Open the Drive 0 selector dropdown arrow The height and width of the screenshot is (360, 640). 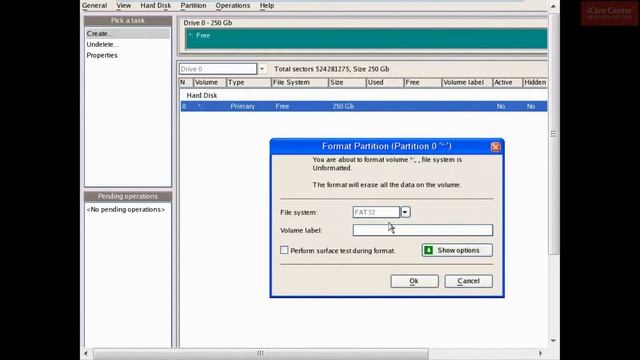[x=262, y=69]
